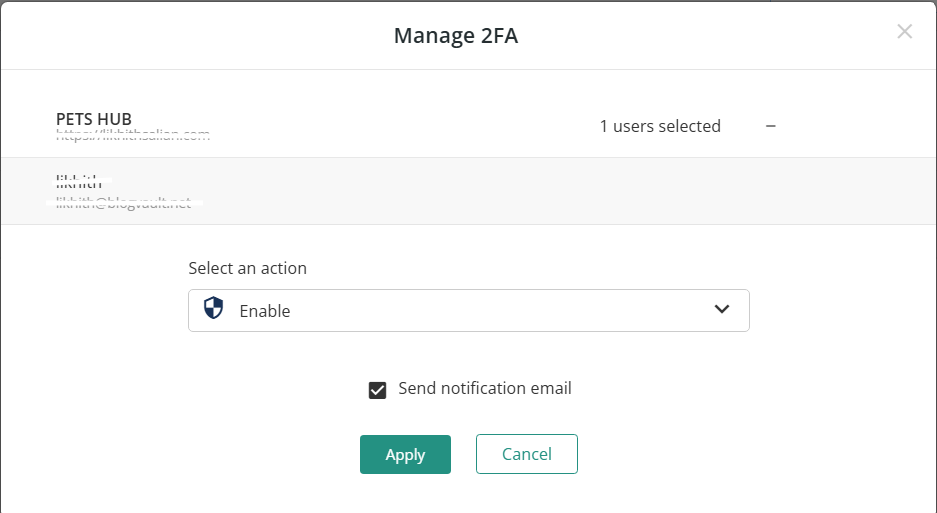Click the Select an action label

click(x=247, y=268)
